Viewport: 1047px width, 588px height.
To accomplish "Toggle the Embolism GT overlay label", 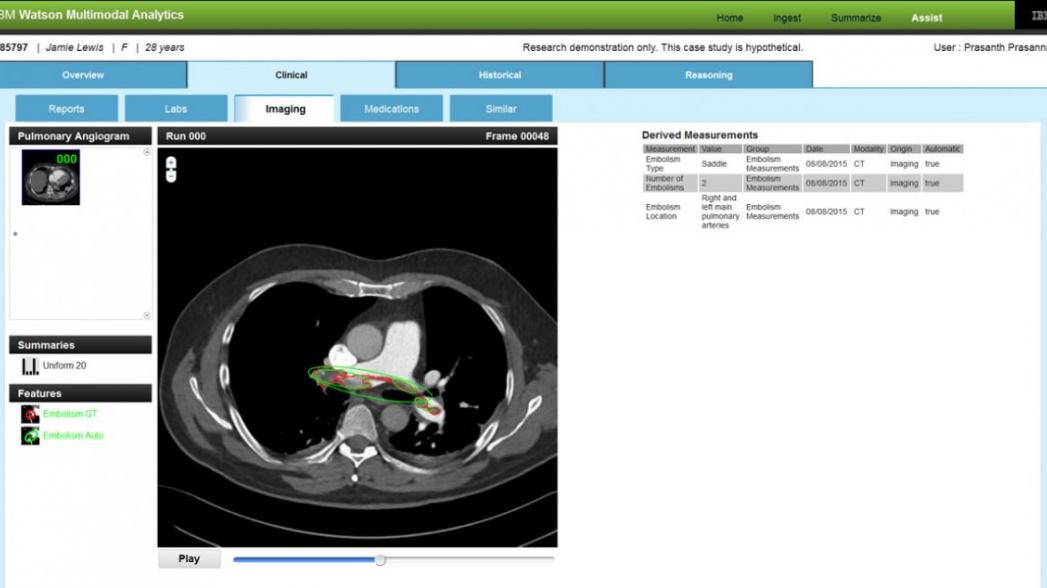I will 70,414.
